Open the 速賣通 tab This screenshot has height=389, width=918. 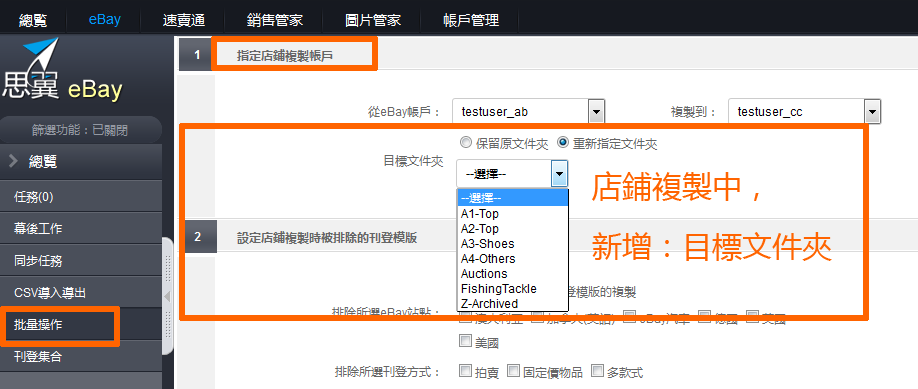click(x=183, y=20)
